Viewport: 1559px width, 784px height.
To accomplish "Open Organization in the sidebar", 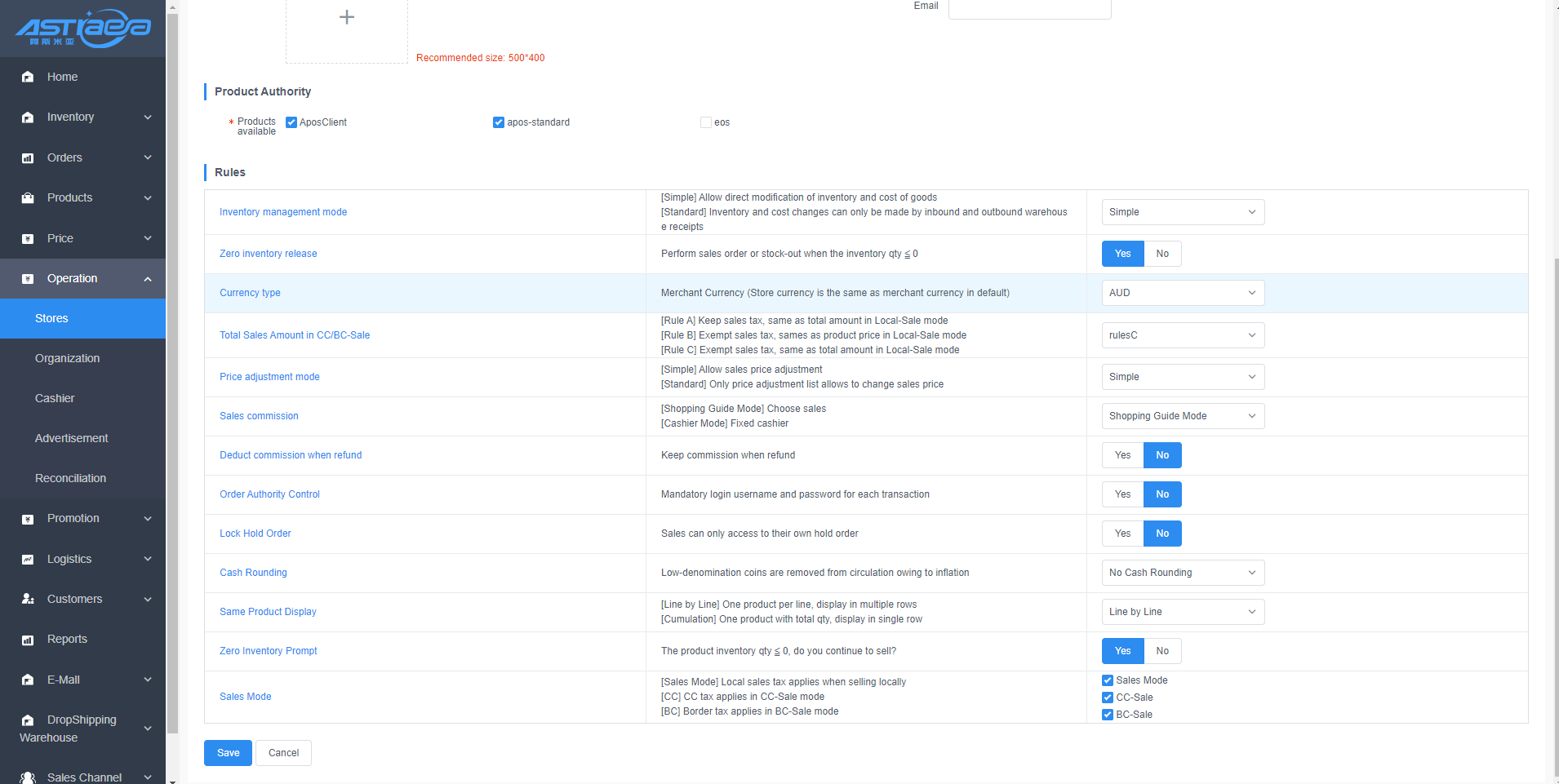I will (67, 358).
